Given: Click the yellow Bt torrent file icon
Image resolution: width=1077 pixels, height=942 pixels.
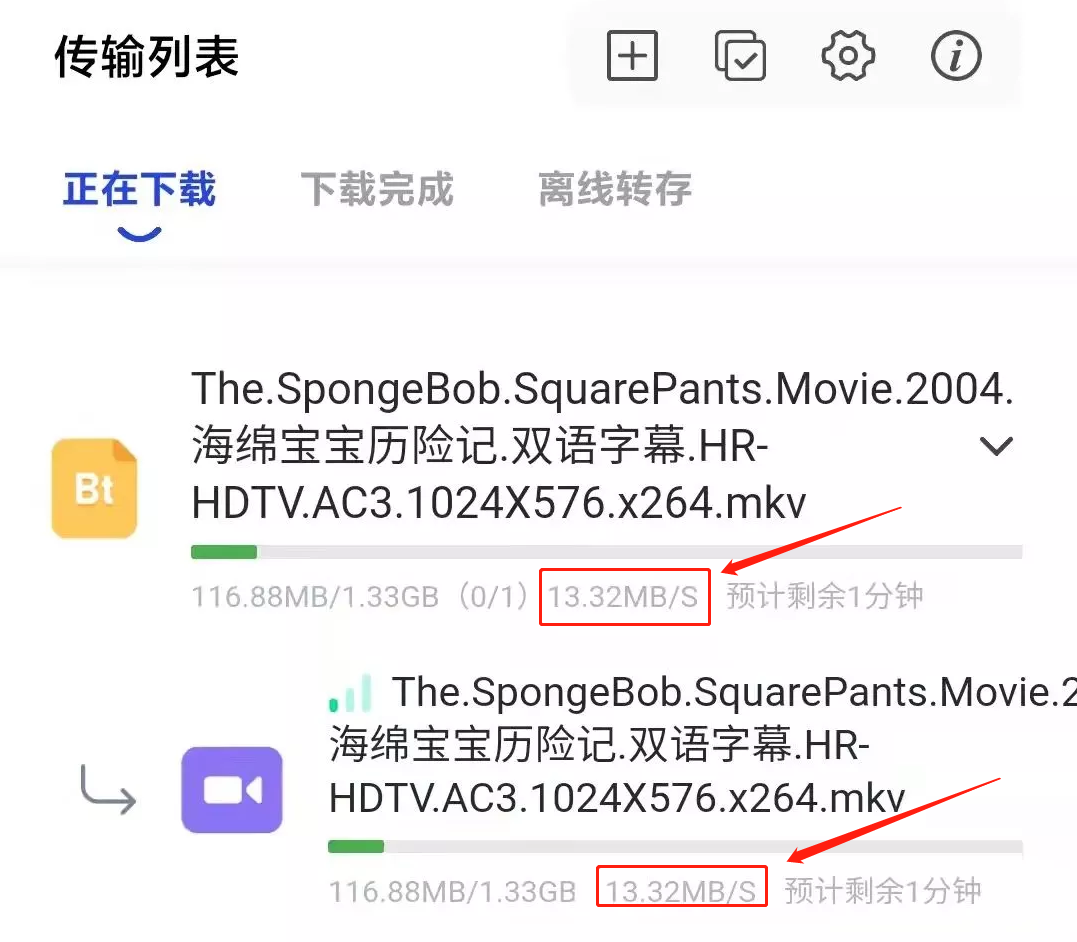Looking at the screenshot, I should point(94,488).
